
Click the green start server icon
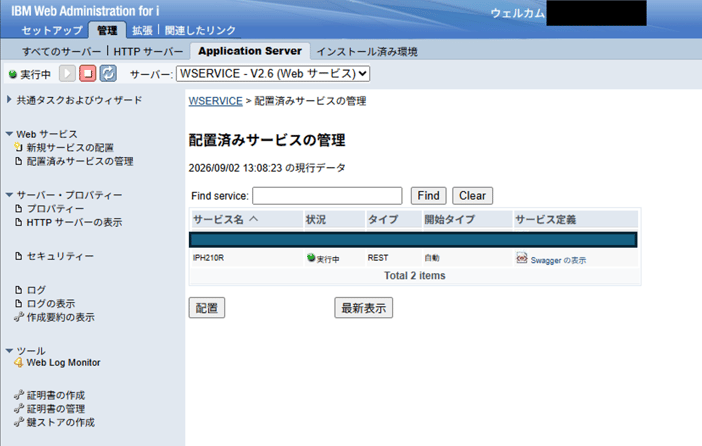click(67, 73)
